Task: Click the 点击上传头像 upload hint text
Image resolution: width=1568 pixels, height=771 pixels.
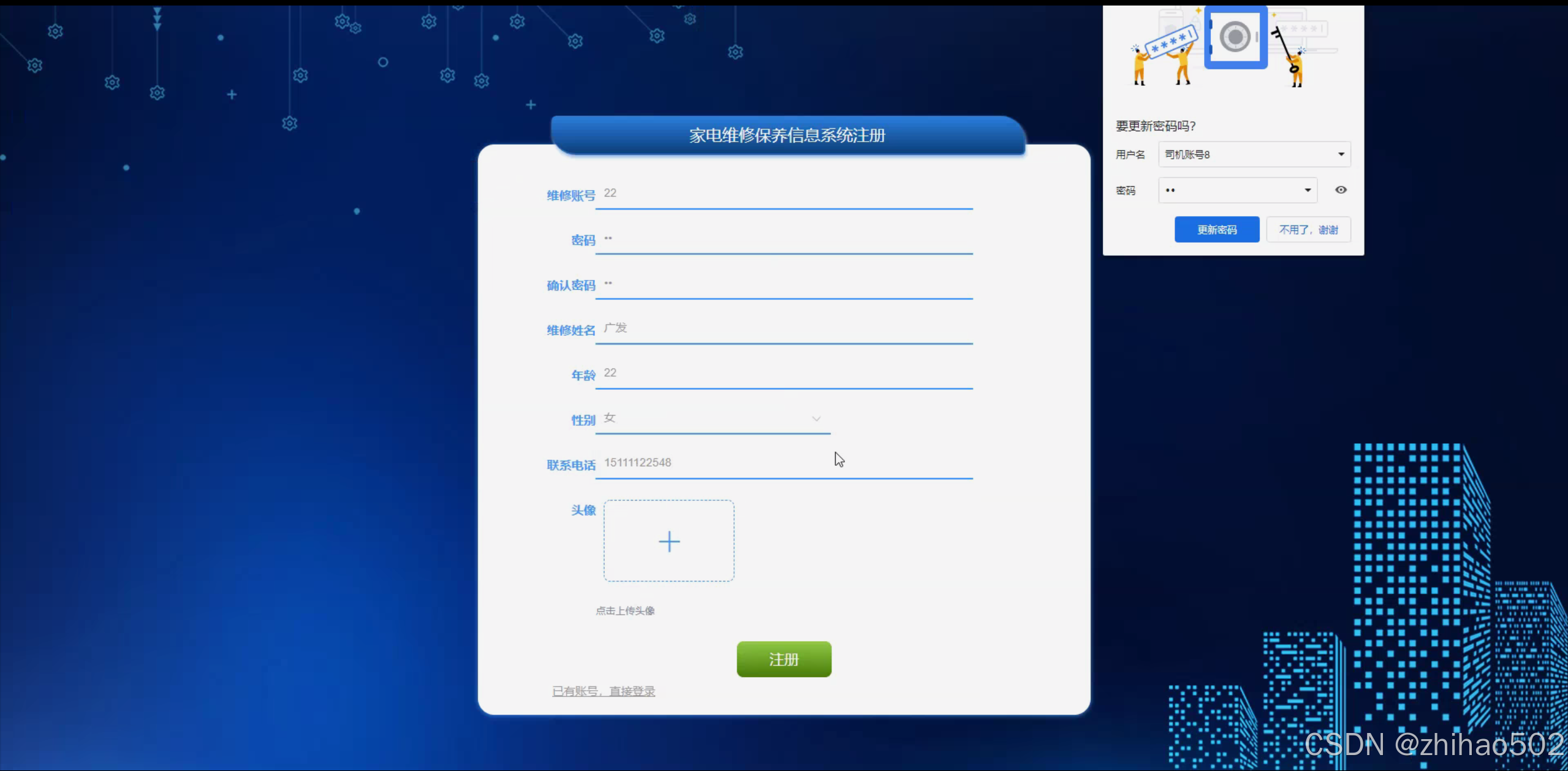Action: pos(624,610)
